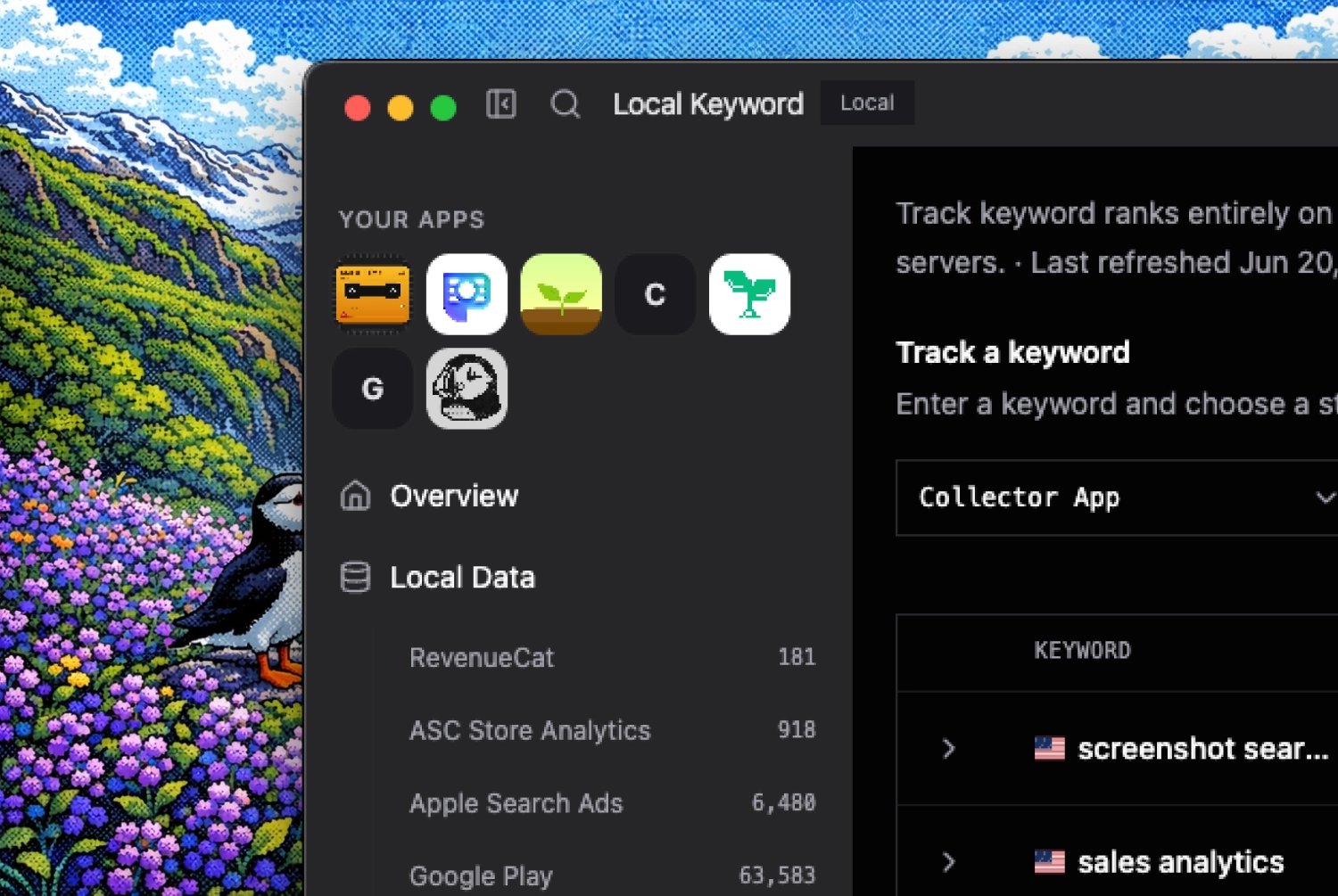Viewport: 1338px width, 896px height.
Task: Click US flag beside screenshot search keyword
Action: point(1049,748)
